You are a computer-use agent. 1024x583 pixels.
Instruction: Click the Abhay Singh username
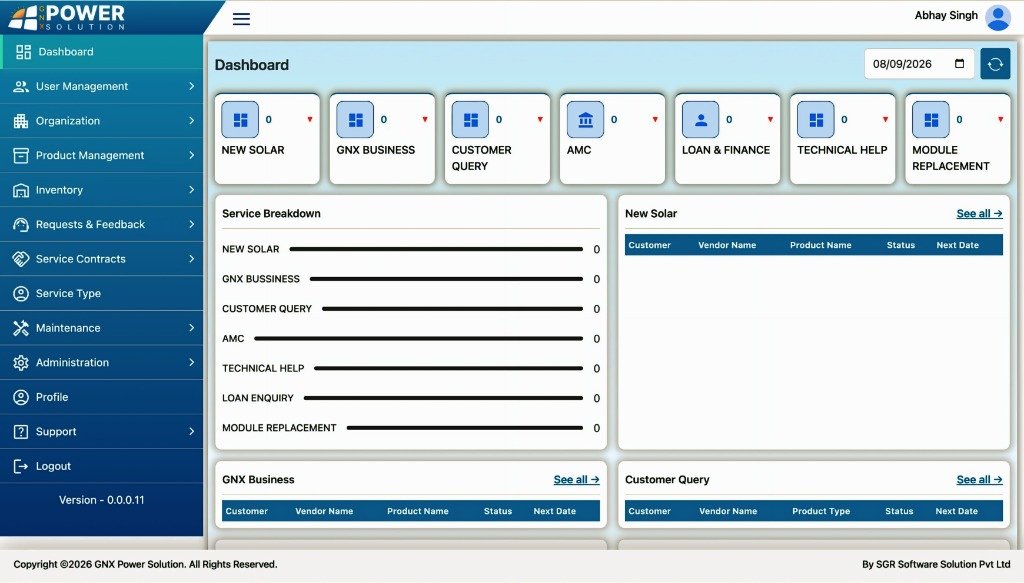tap(946, 16)
